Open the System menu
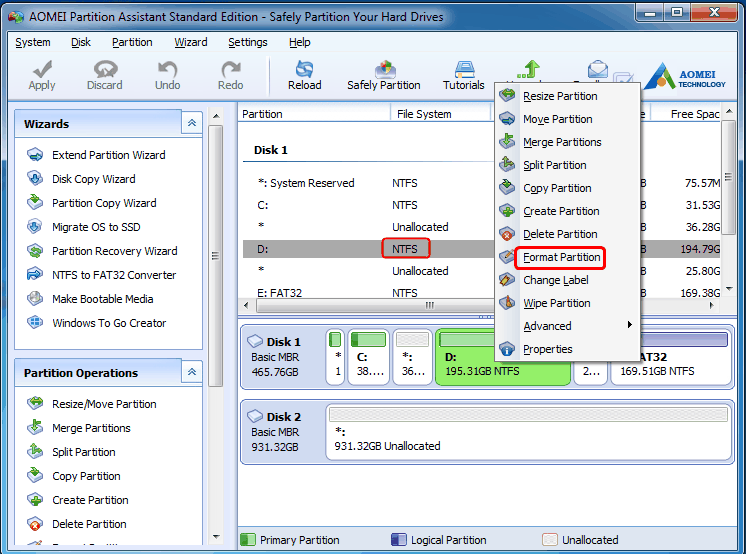 [33, 42]
